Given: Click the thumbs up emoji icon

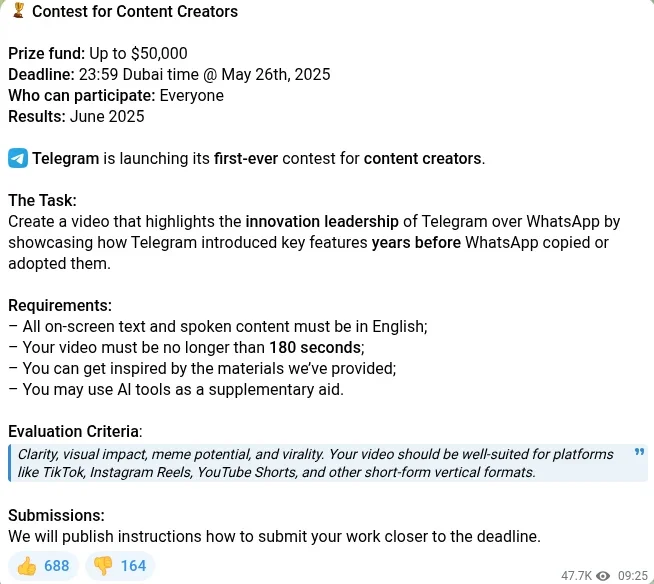Looking at the screenshot, I should tap(27, 566).
